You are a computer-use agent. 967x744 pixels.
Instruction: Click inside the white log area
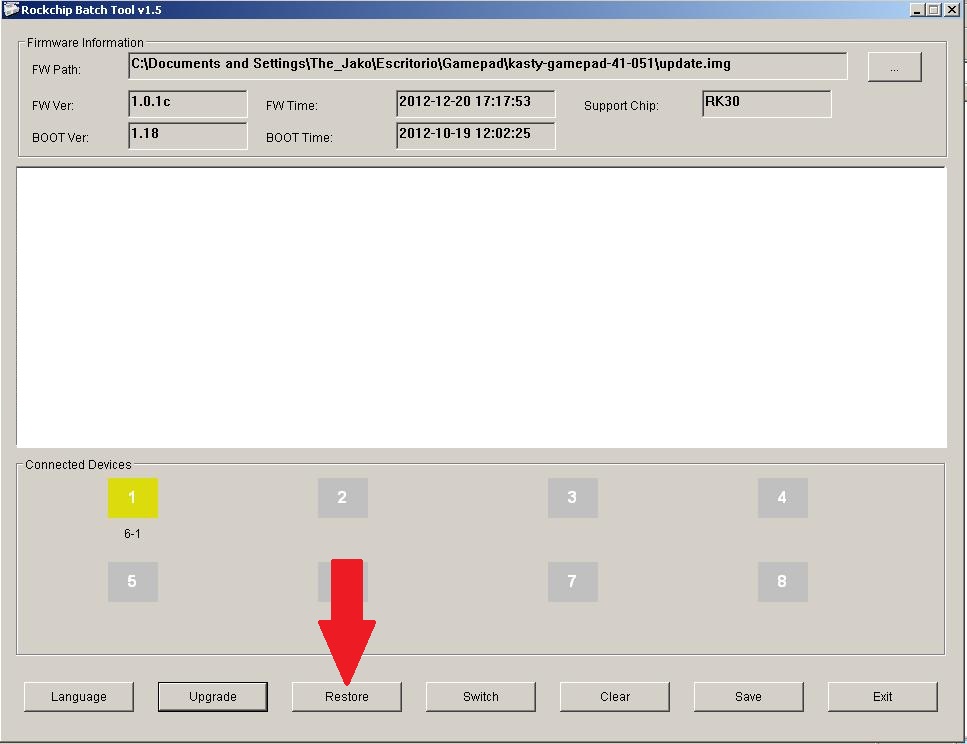tap(481, 307)
